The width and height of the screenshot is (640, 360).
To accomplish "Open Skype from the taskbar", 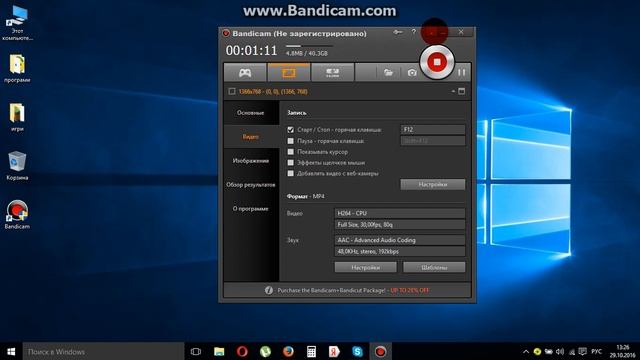I will point(358,351).
